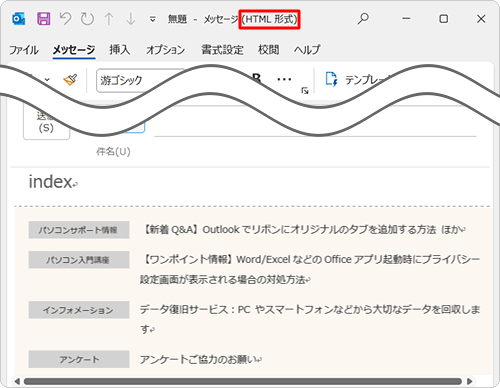Open the ファイル tab

click(24, 50)
